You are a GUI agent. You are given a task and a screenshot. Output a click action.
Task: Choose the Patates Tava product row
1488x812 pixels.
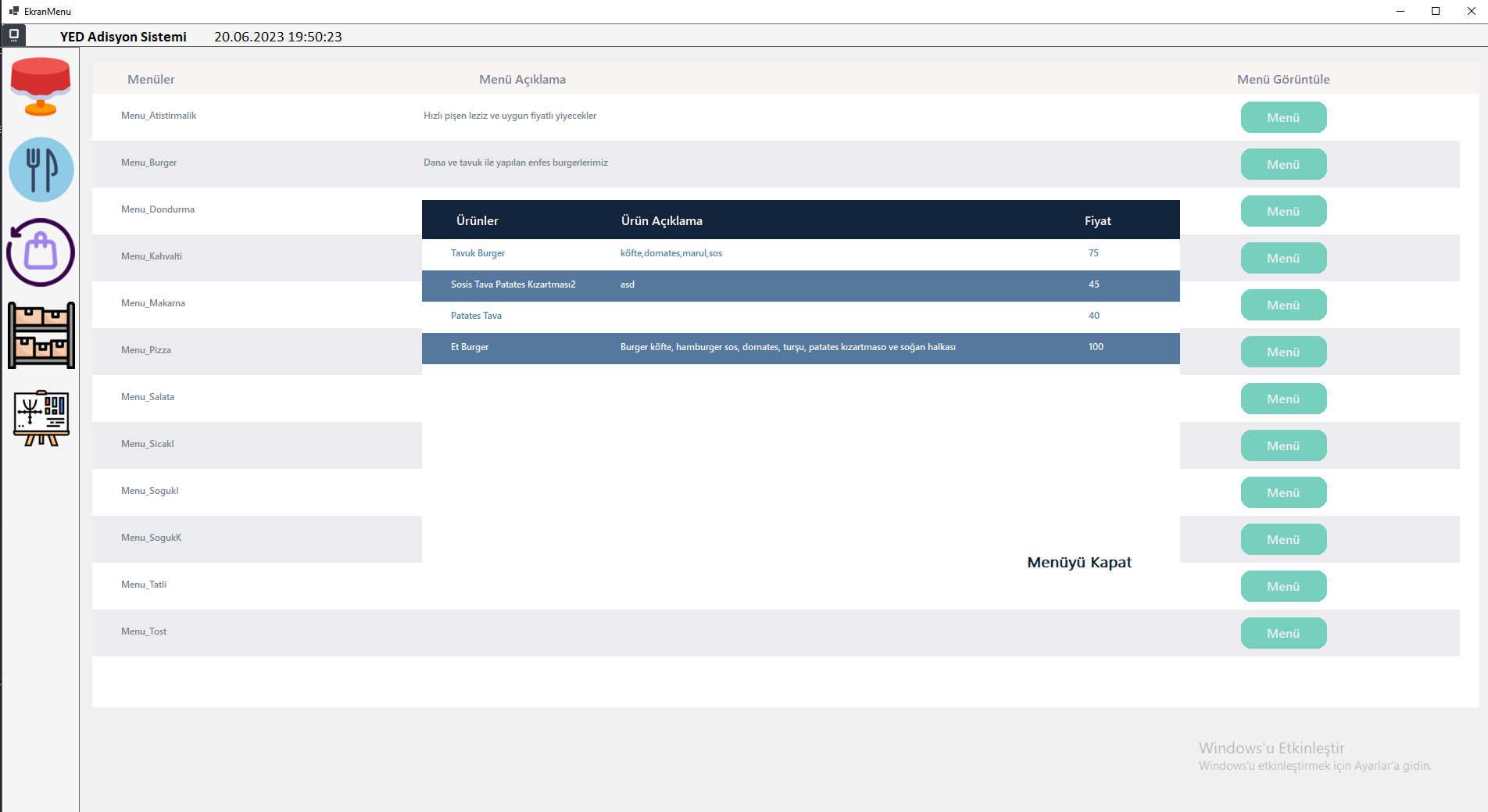476,316
